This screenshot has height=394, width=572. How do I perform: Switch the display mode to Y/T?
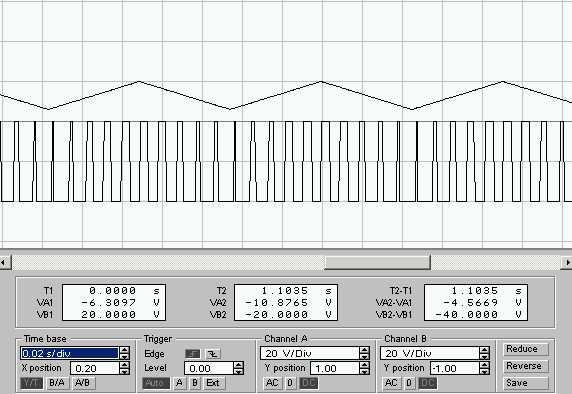click(x=31, y=383)
